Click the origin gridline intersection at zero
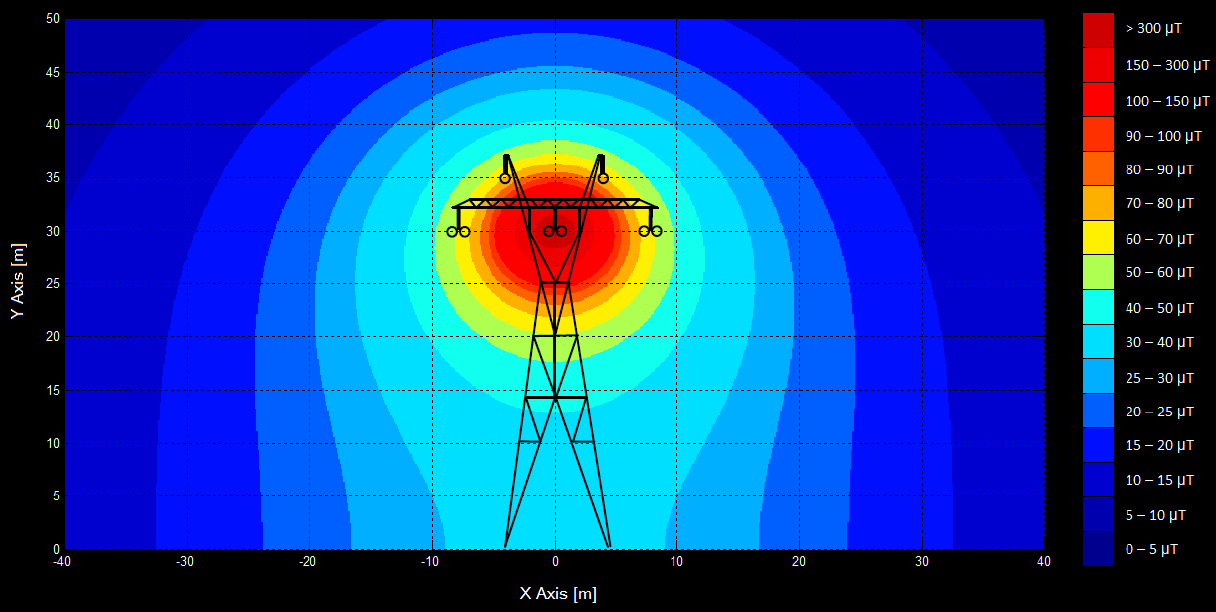This screenshot has height=612, width=1216. [x=554, y=548]
